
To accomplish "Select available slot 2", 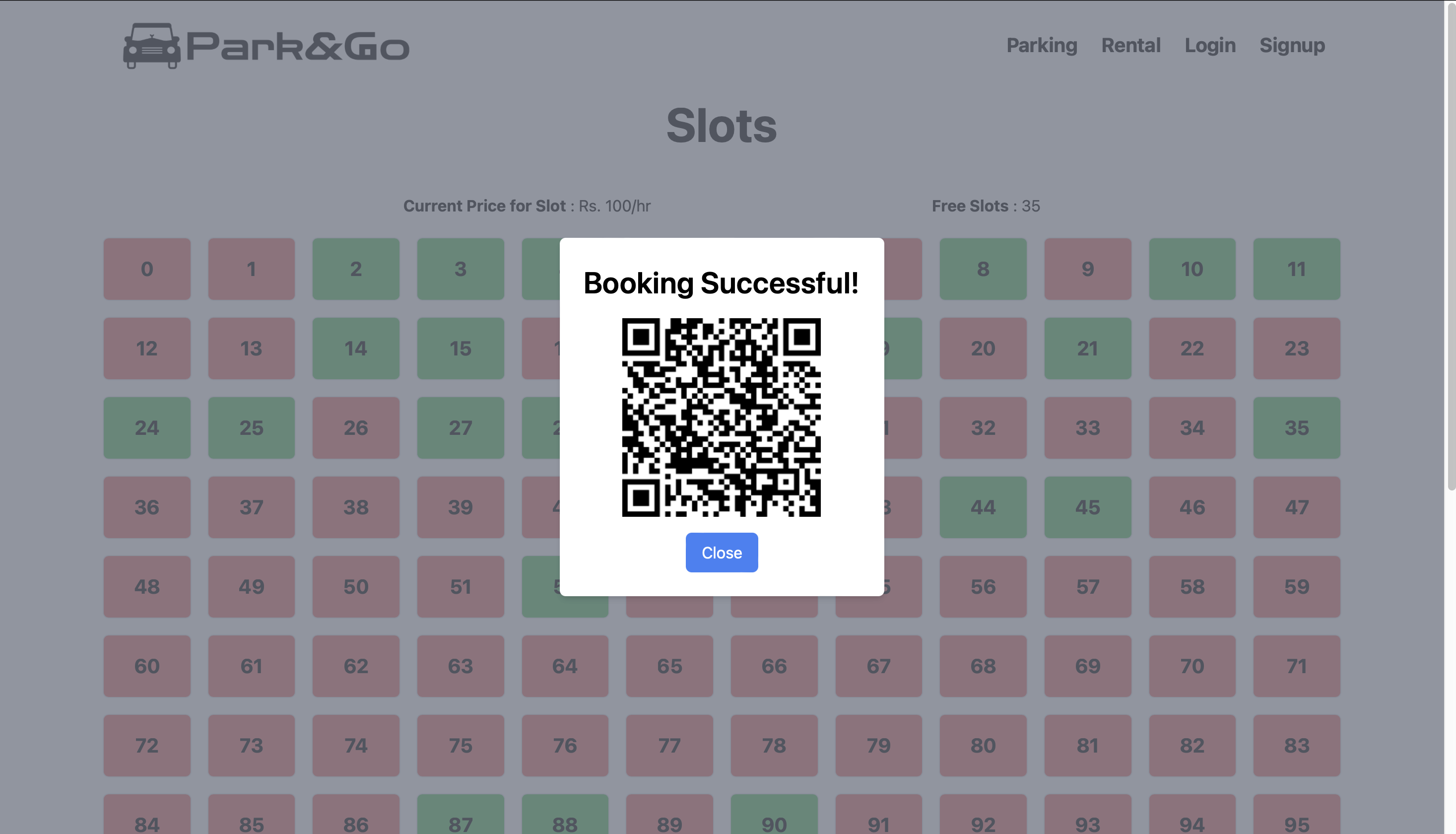I will point(355,269).
